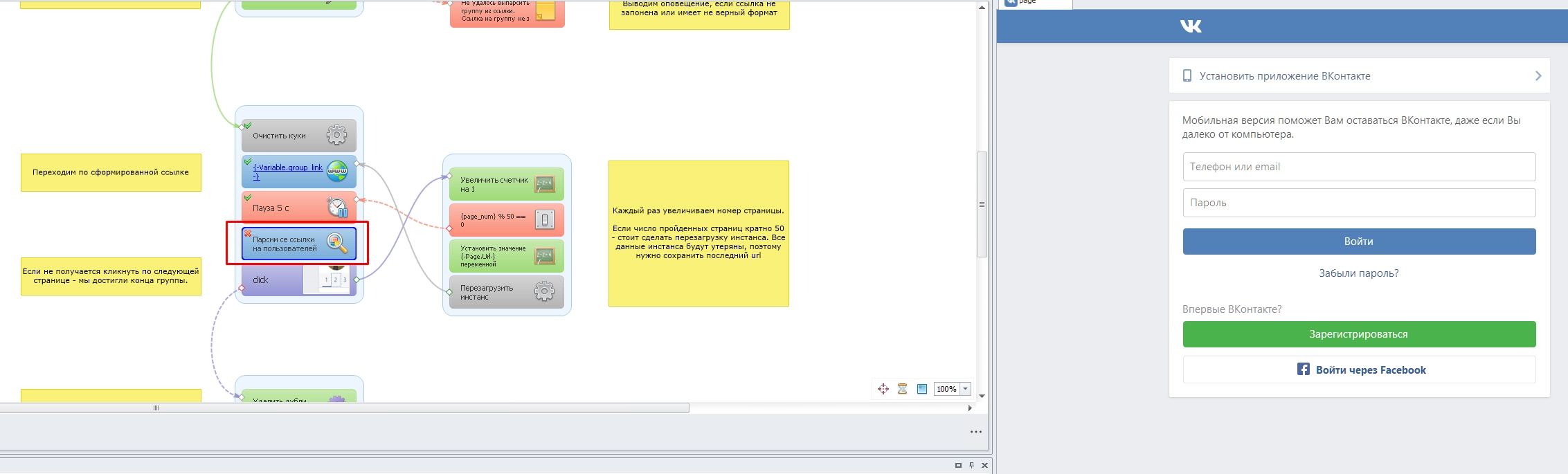Click the Facebook logo icon
This screenshot has height=474, width=1568.
(1304, 369)
